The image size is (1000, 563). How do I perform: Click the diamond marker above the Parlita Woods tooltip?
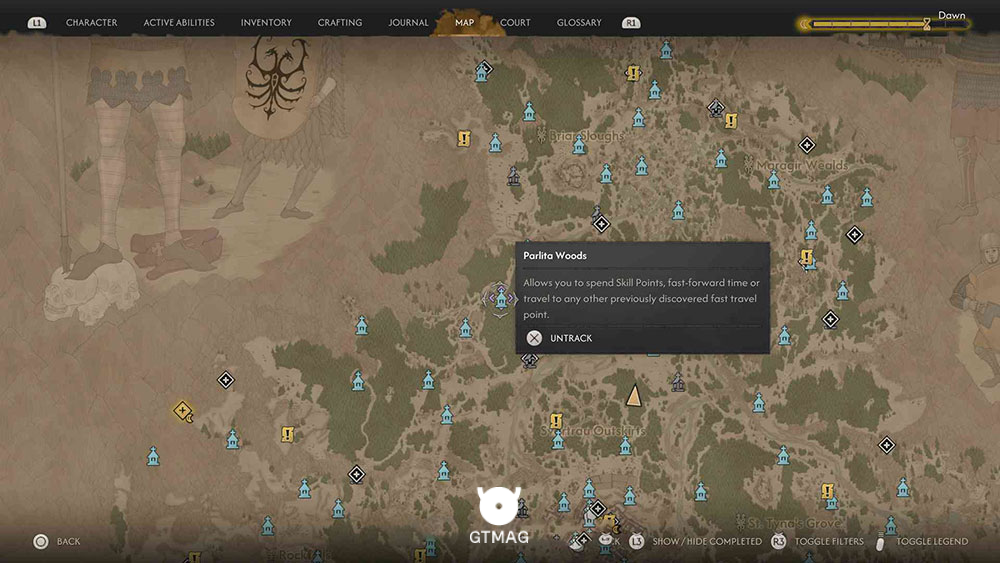tap(601, 224)
